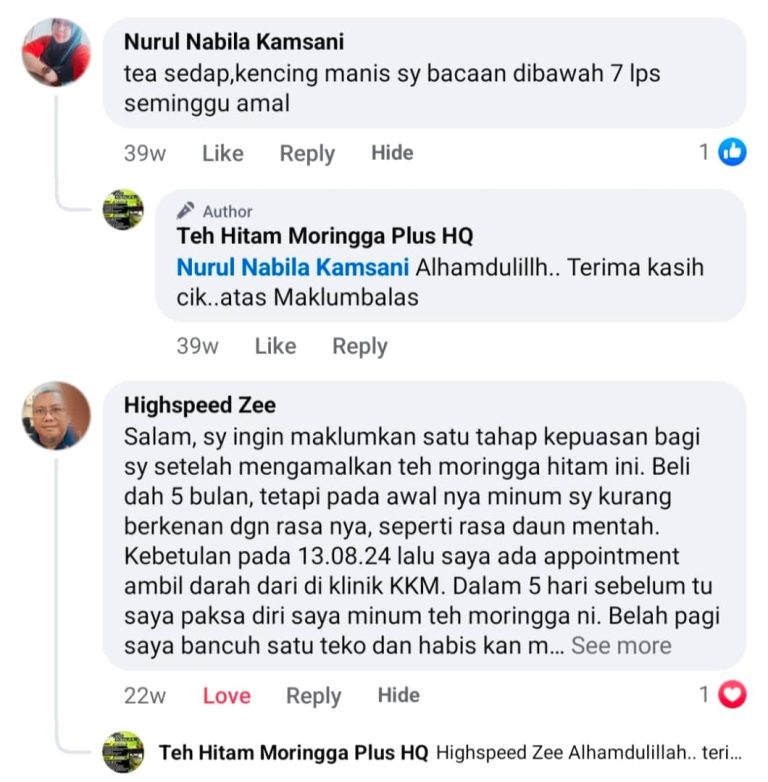
Task: Toggle the Love reaction on Highspeed Zee's comment
Action: point(226,696)
